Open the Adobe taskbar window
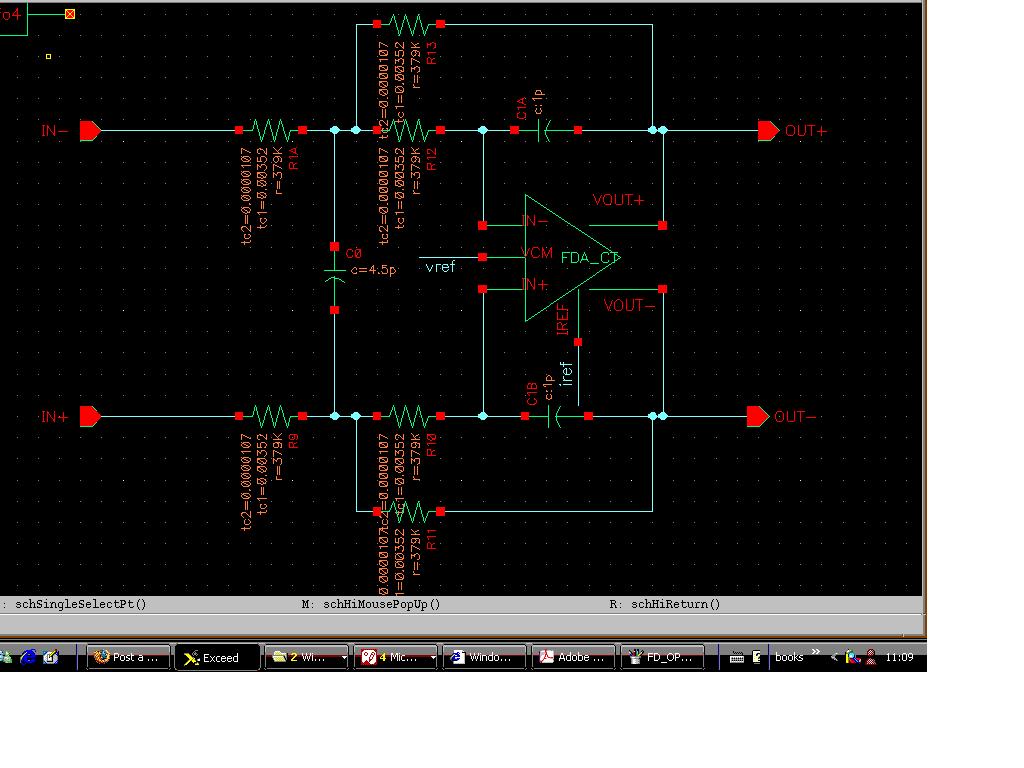1024x768 pixels. coord(573,658)
